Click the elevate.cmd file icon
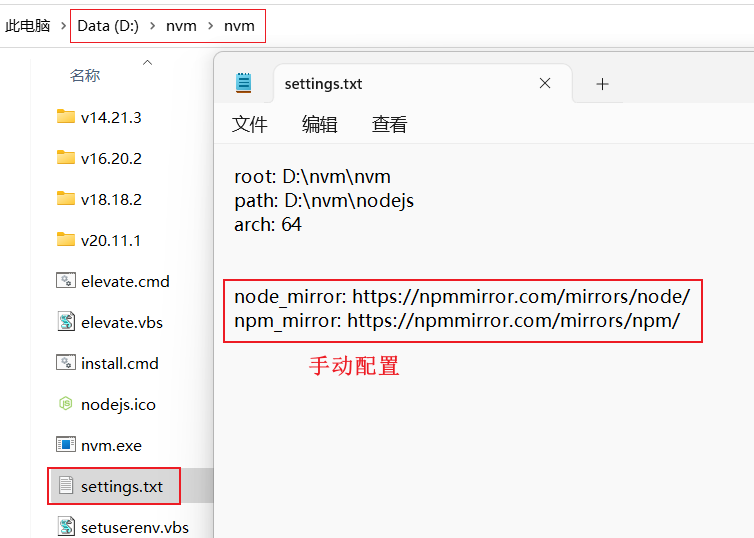The height and width of the screenshot is (538, 754). point(66,281)
